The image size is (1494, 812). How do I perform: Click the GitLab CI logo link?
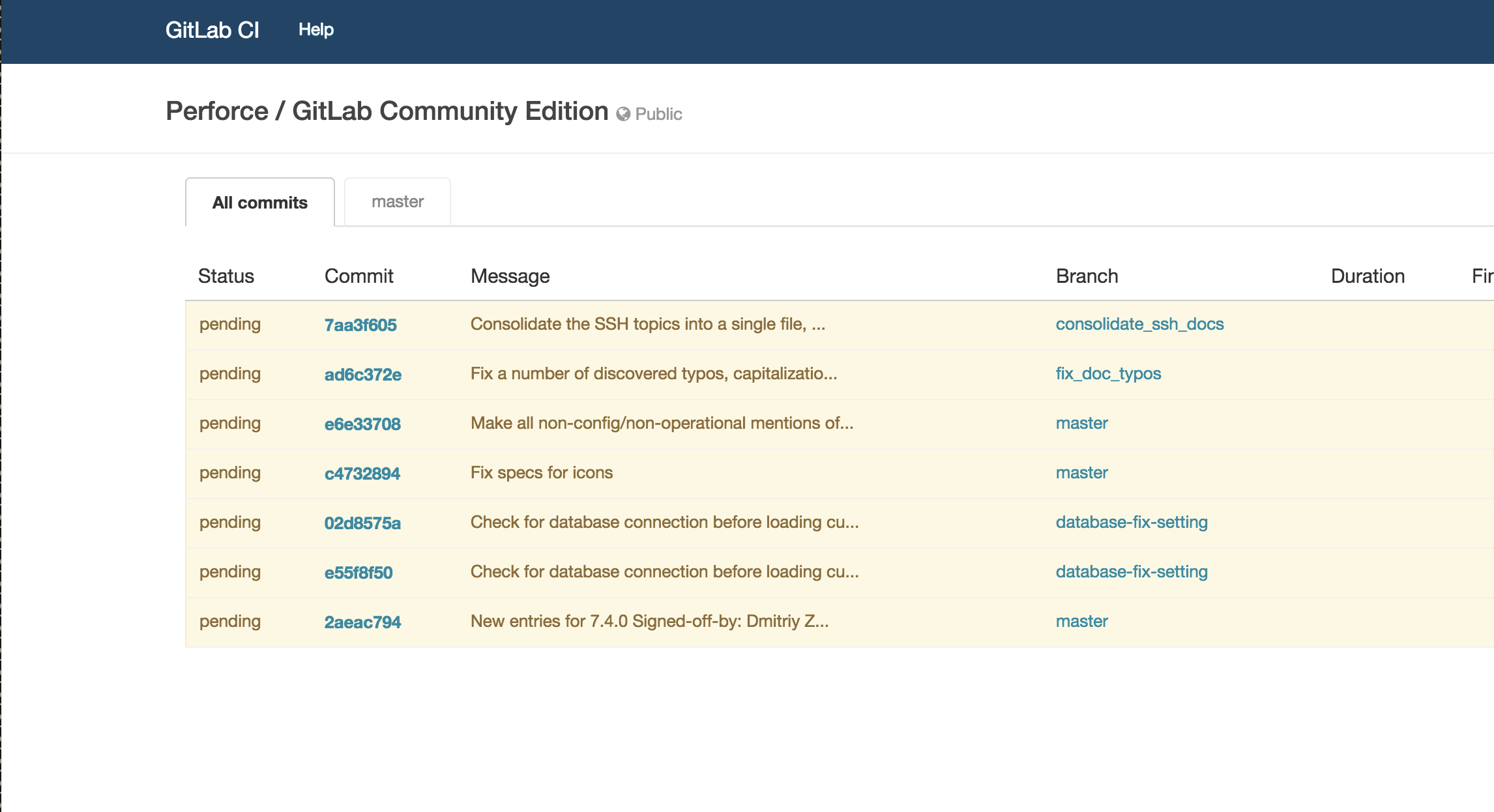[x=212, y=30]
